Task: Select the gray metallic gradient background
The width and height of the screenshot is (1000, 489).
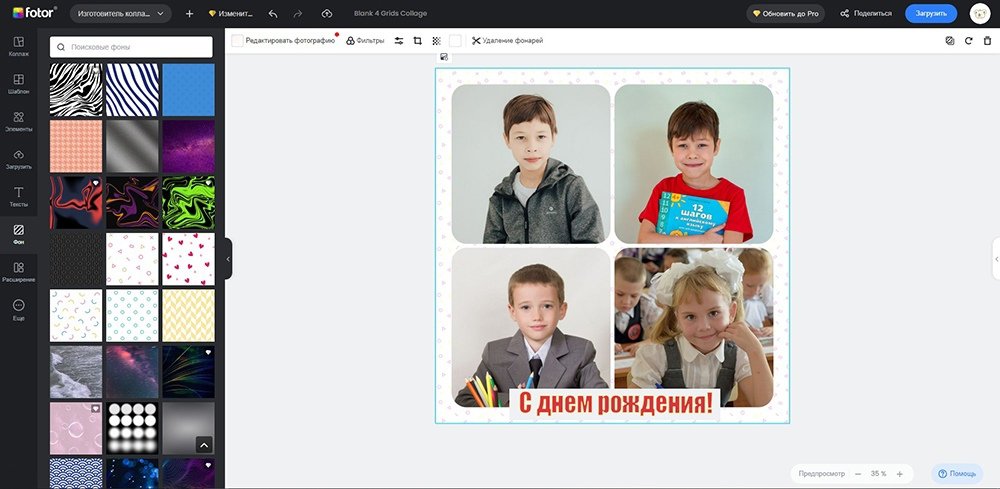Action: tap(132, 146)
